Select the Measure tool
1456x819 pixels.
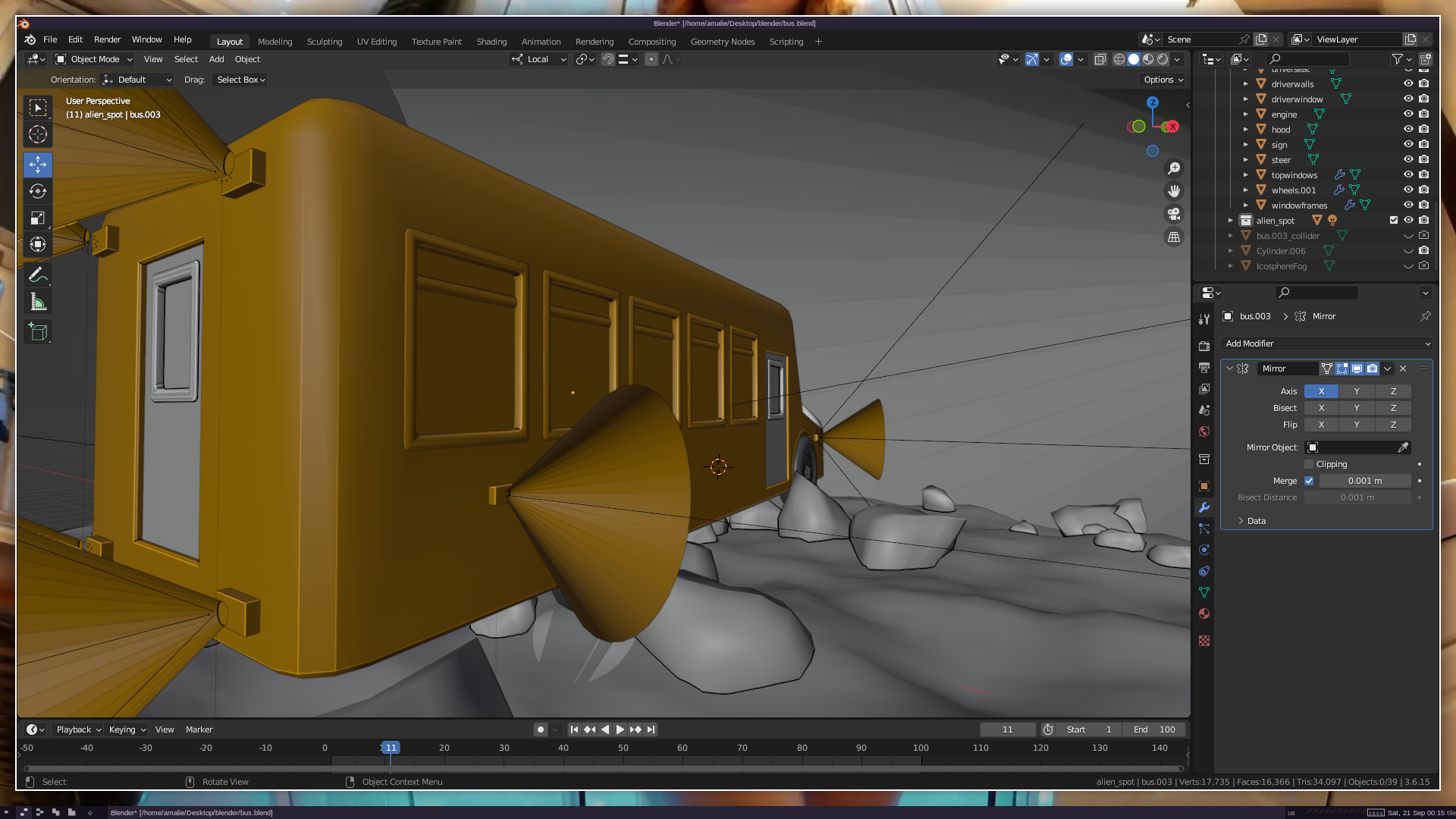point(38,303)
